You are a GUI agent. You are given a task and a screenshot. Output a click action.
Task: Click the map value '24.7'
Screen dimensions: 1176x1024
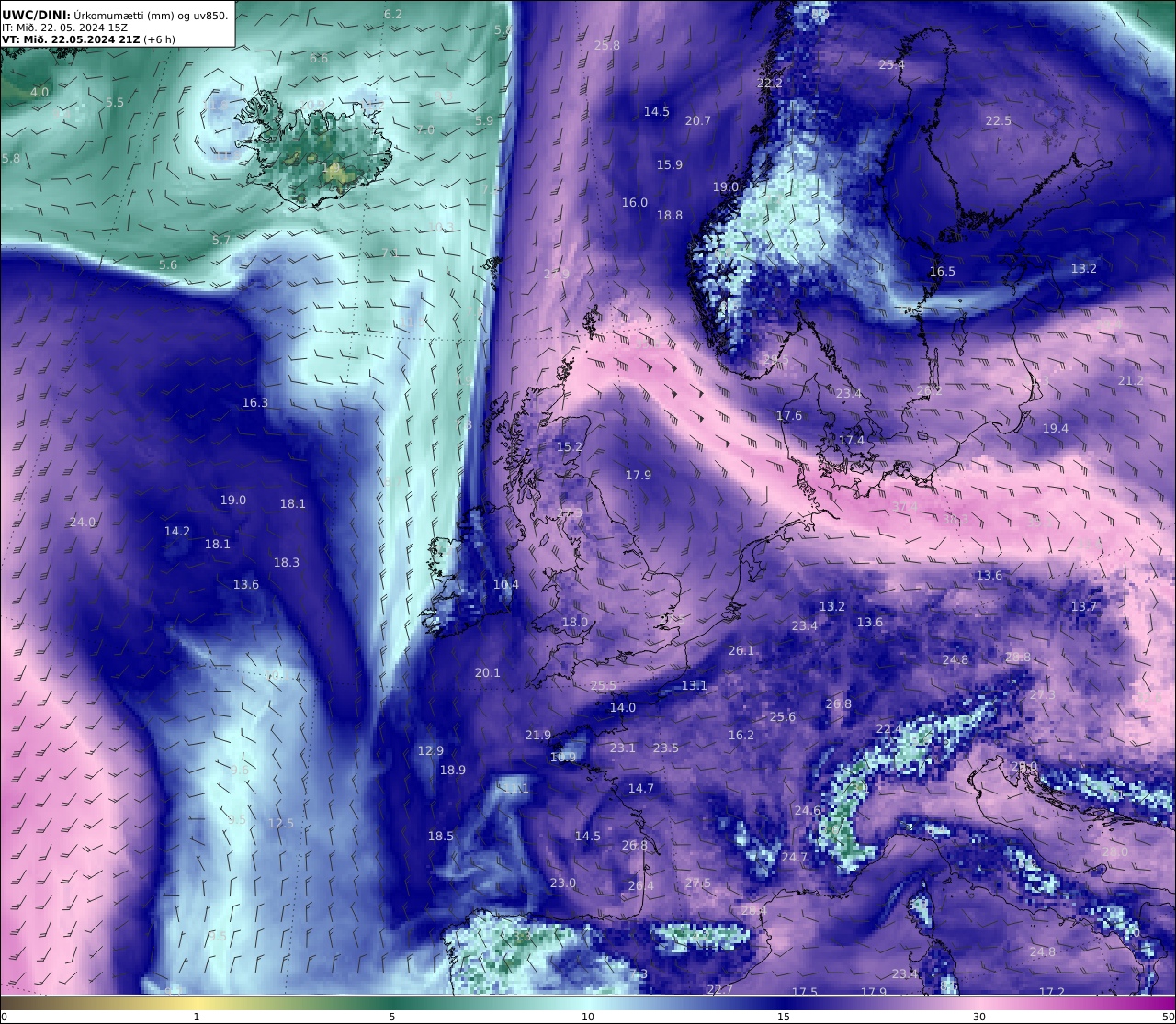(795, 857)
